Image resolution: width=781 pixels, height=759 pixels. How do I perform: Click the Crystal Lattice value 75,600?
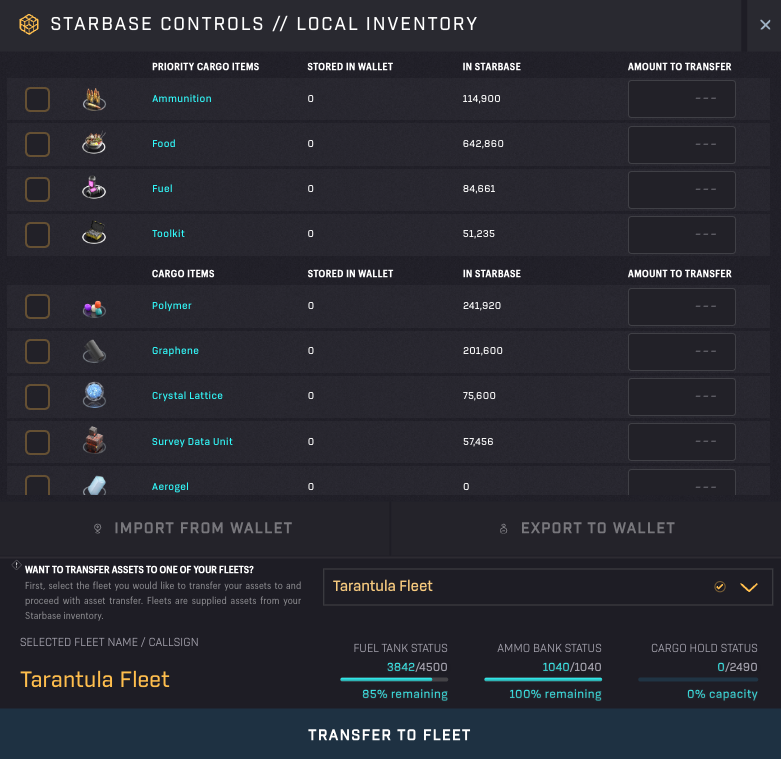click(479, 395)
